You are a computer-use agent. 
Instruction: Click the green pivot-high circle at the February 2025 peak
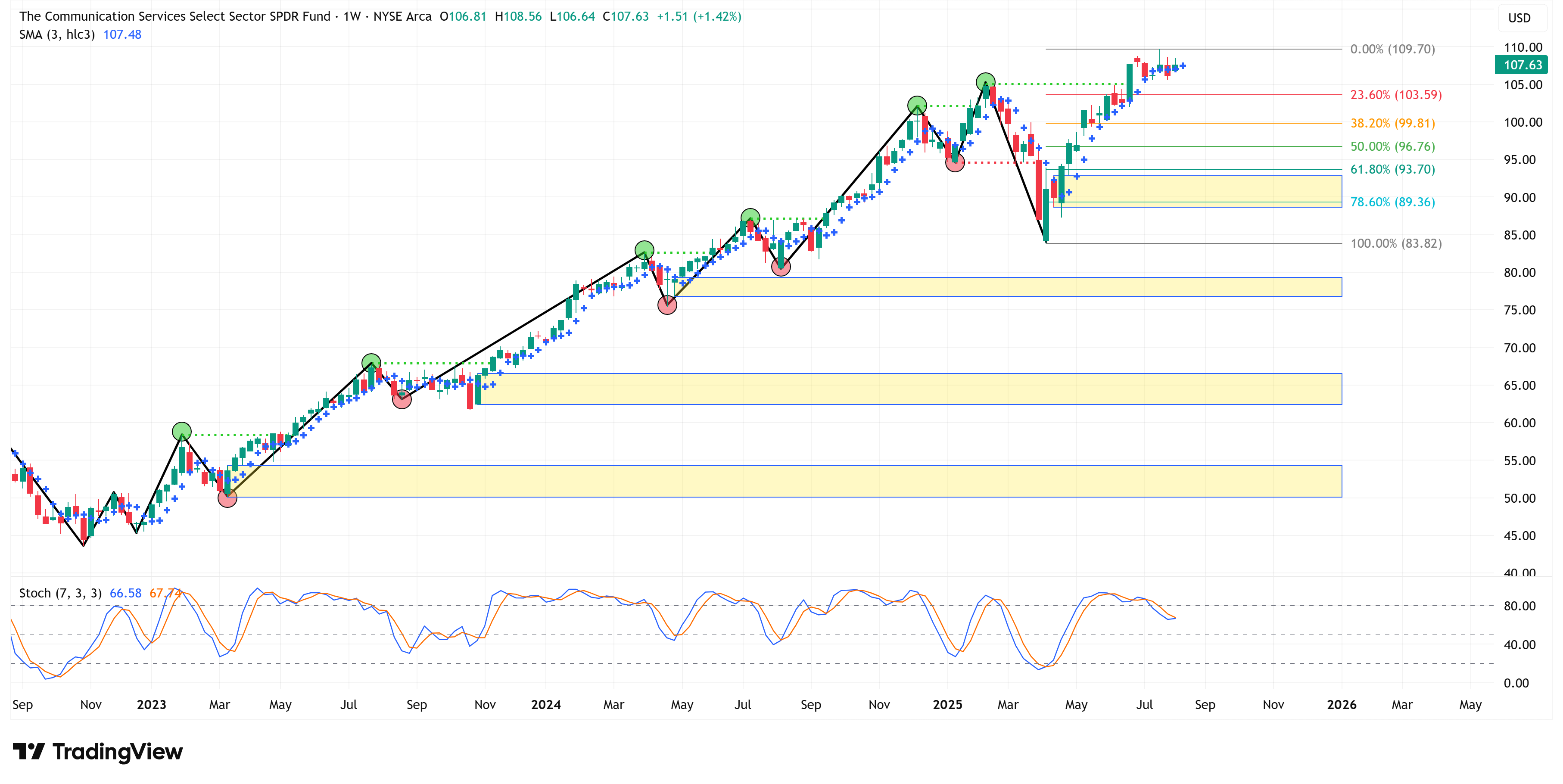(985, 82)
